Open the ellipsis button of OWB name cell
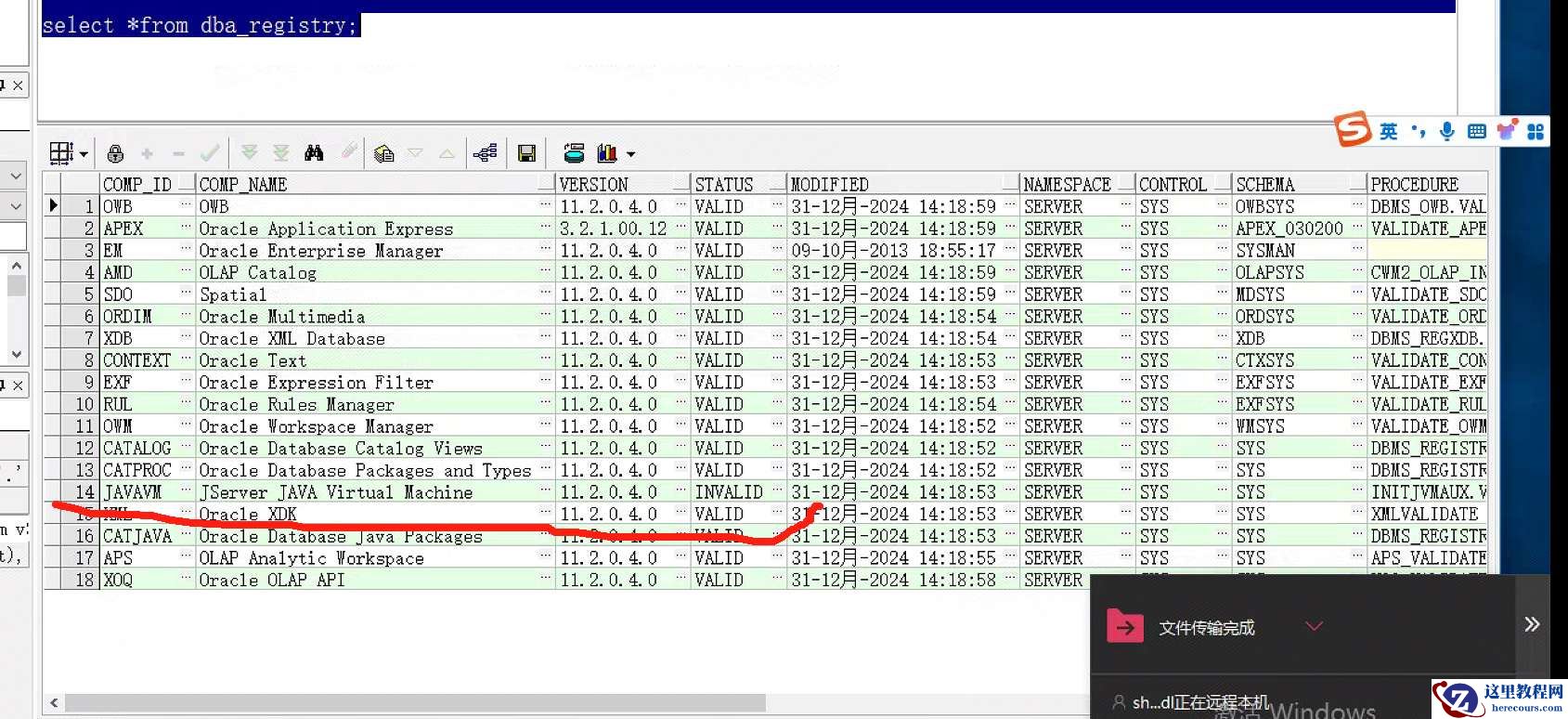 pyautogui.click(x=546, y=205)
